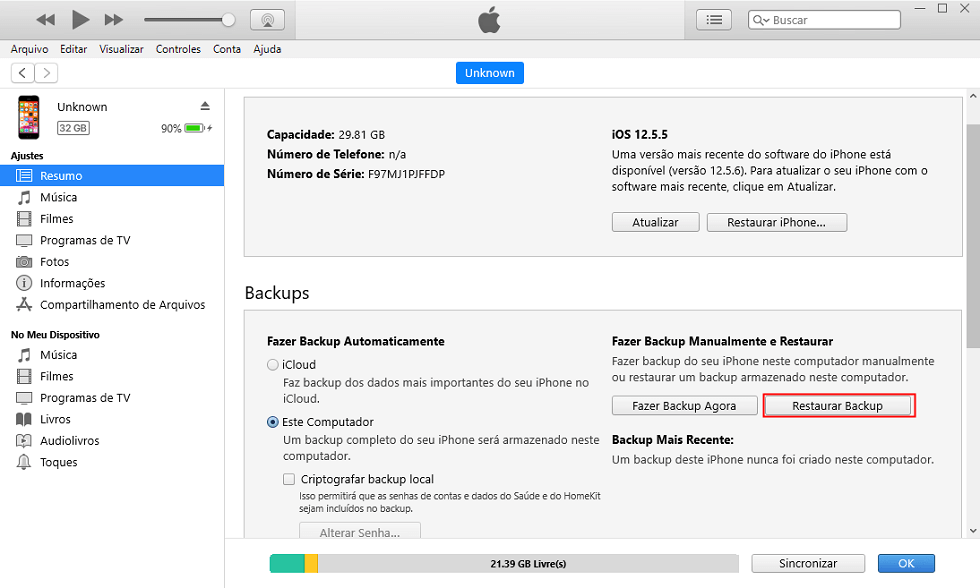This screenshot has height=588, width=980.
Task: Click the green segment of storage bar
Action: 288,564
